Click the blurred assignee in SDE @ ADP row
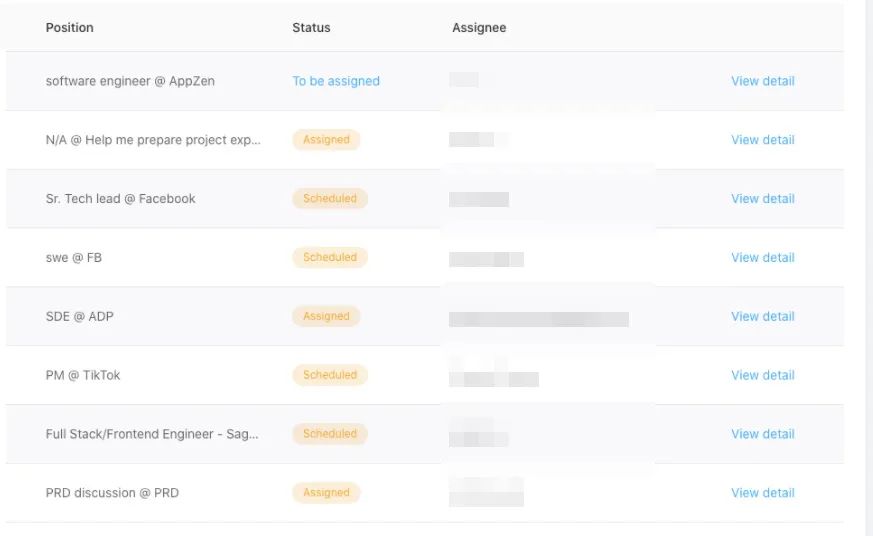This screenshot has height=536, width=873. (x=538, y=319)
